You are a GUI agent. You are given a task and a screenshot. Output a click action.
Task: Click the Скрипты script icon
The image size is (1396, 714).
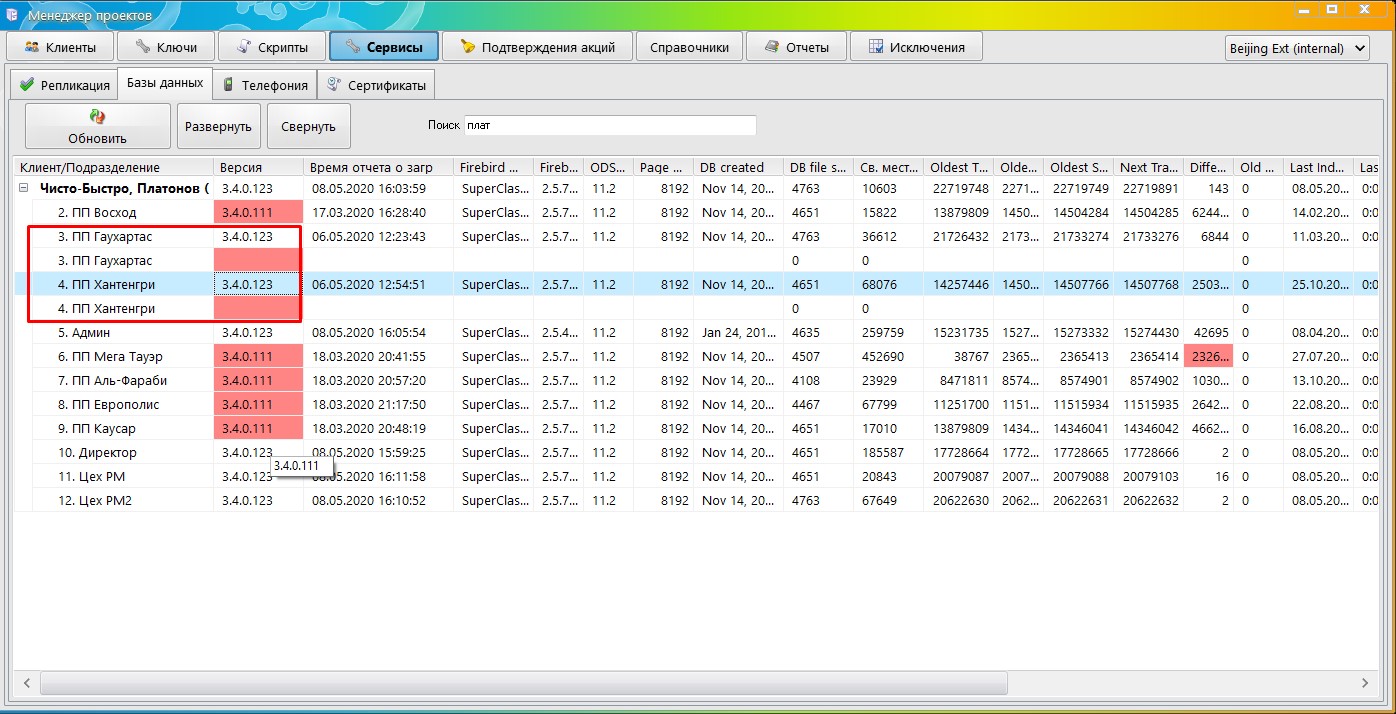tap(243, 47)
